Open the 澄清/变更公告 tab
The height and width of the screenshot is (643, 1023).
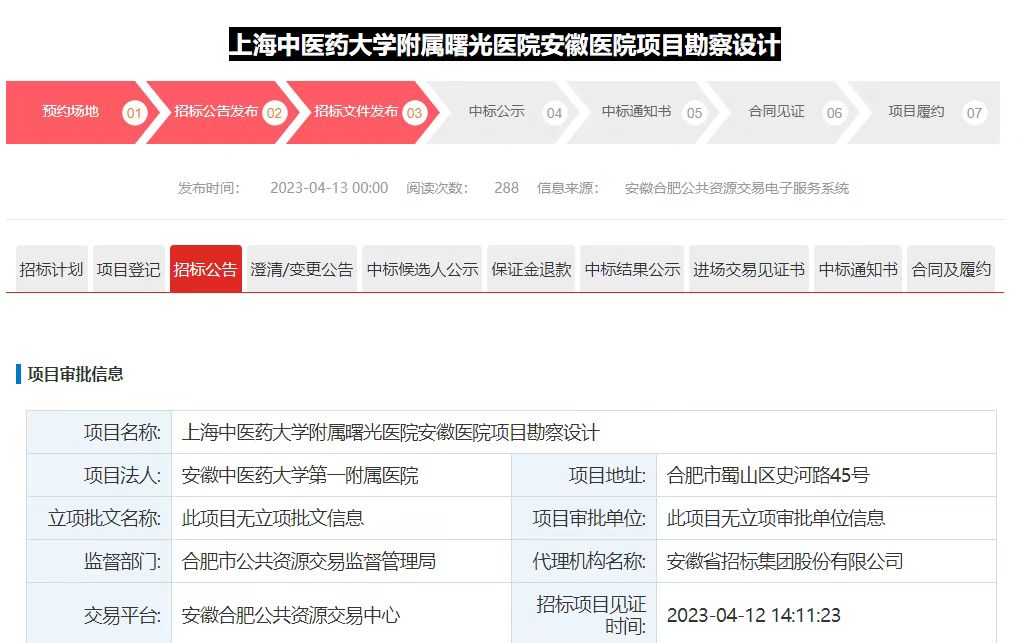point(301,269)
